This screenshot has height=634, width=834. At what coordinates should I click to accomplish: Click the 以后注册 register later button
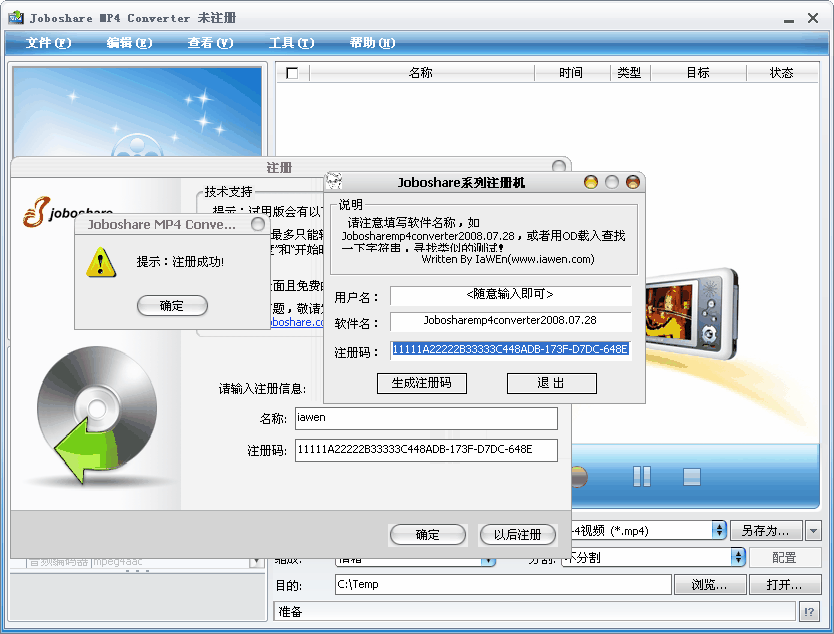coord(517,535)
